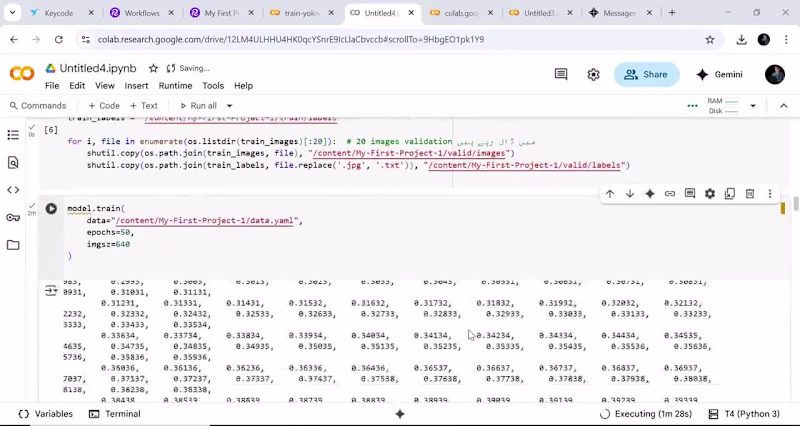Add a new Code cell
The height and width of the screenshot is (426, 800).
pyautogui.click(x=104, y=106)
